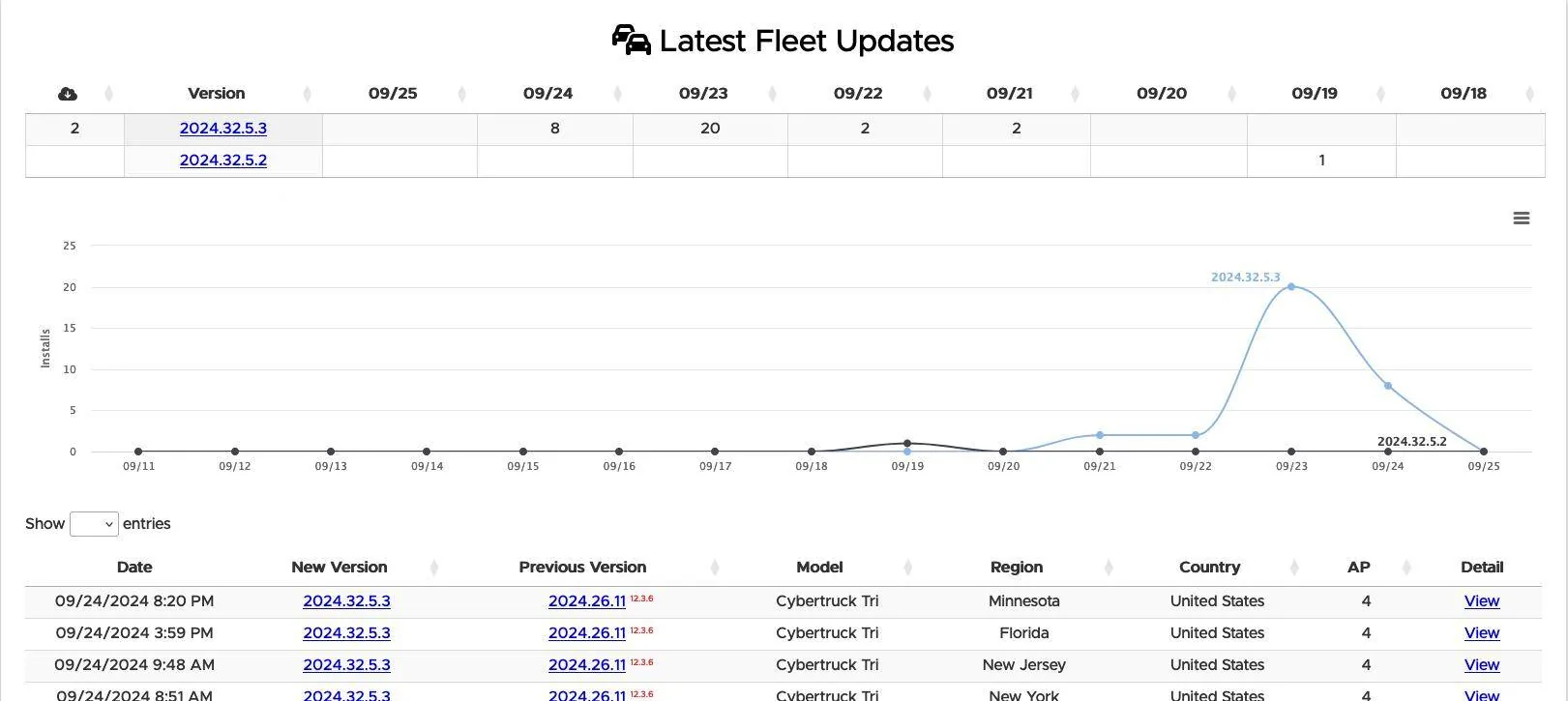Screen dimensions: 1568x701
Task: Sort by Region column header arrows
Action: point(1109,568)
